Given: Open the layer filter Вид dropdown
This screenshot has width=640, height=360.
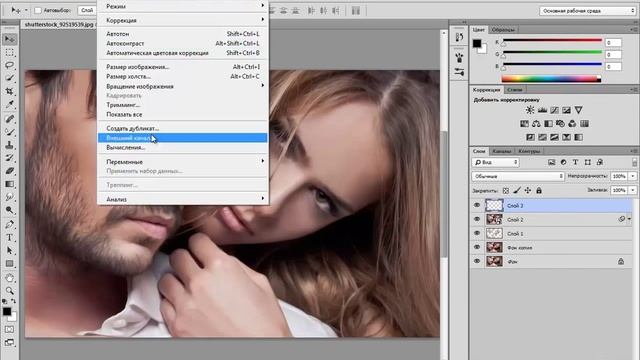Looking at the screenshot, I should click(x=496, y=162).
